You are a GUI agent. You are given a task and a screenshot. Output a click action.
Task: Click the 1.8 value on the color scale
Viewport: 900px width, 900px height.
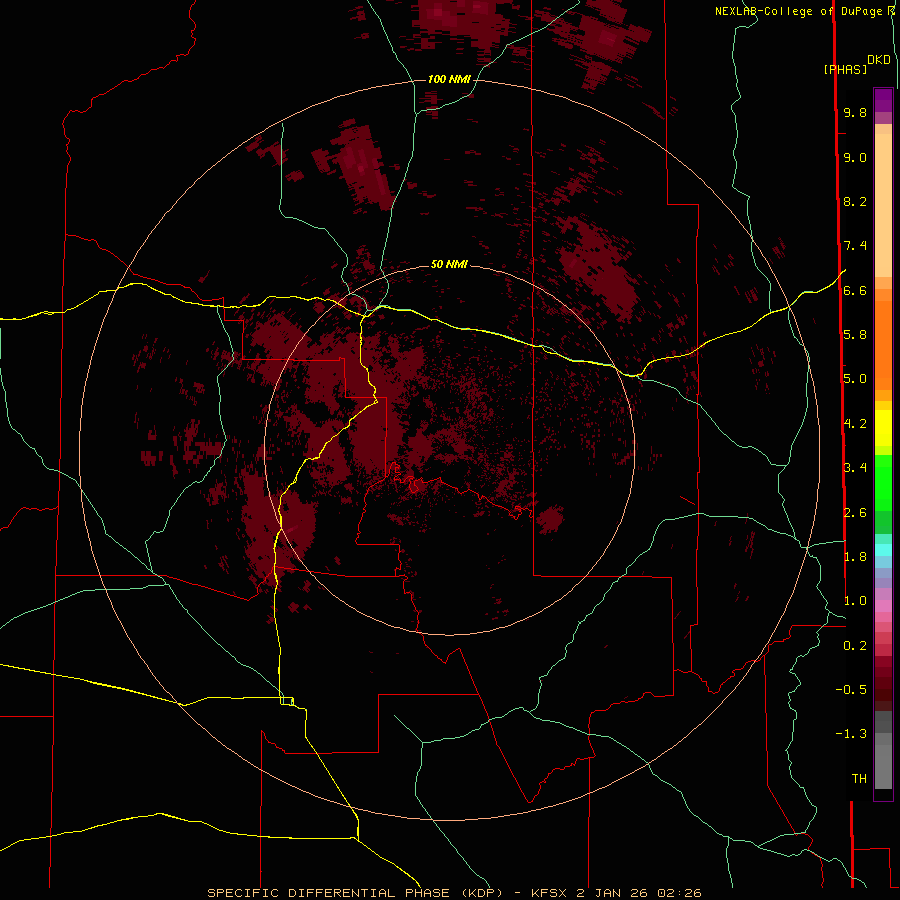(x=855, y=557)
